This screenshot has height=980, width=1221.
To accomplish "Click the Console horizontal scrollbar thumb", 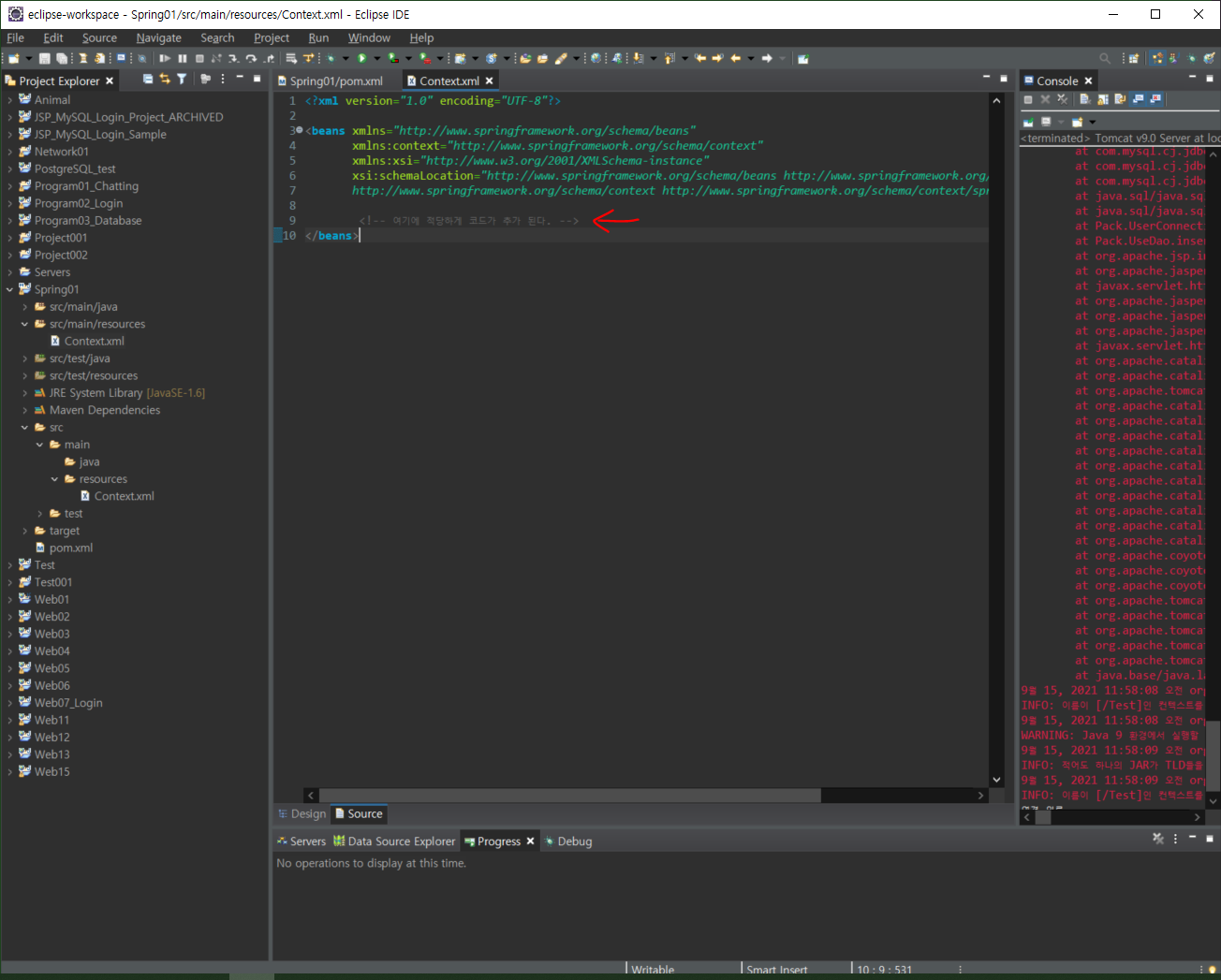I will pos(1042,817).
